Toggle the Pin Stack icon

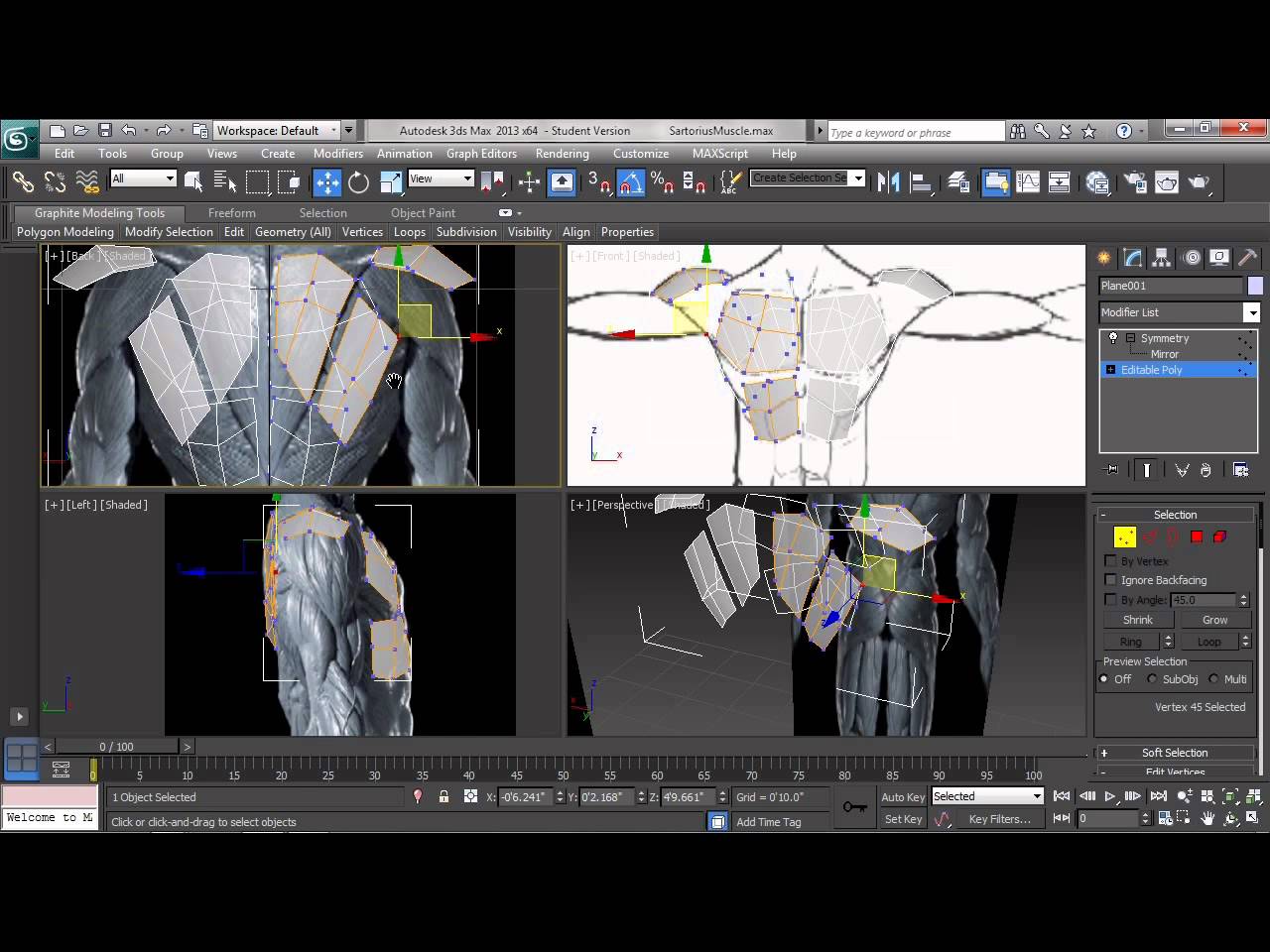(1111, 470)
